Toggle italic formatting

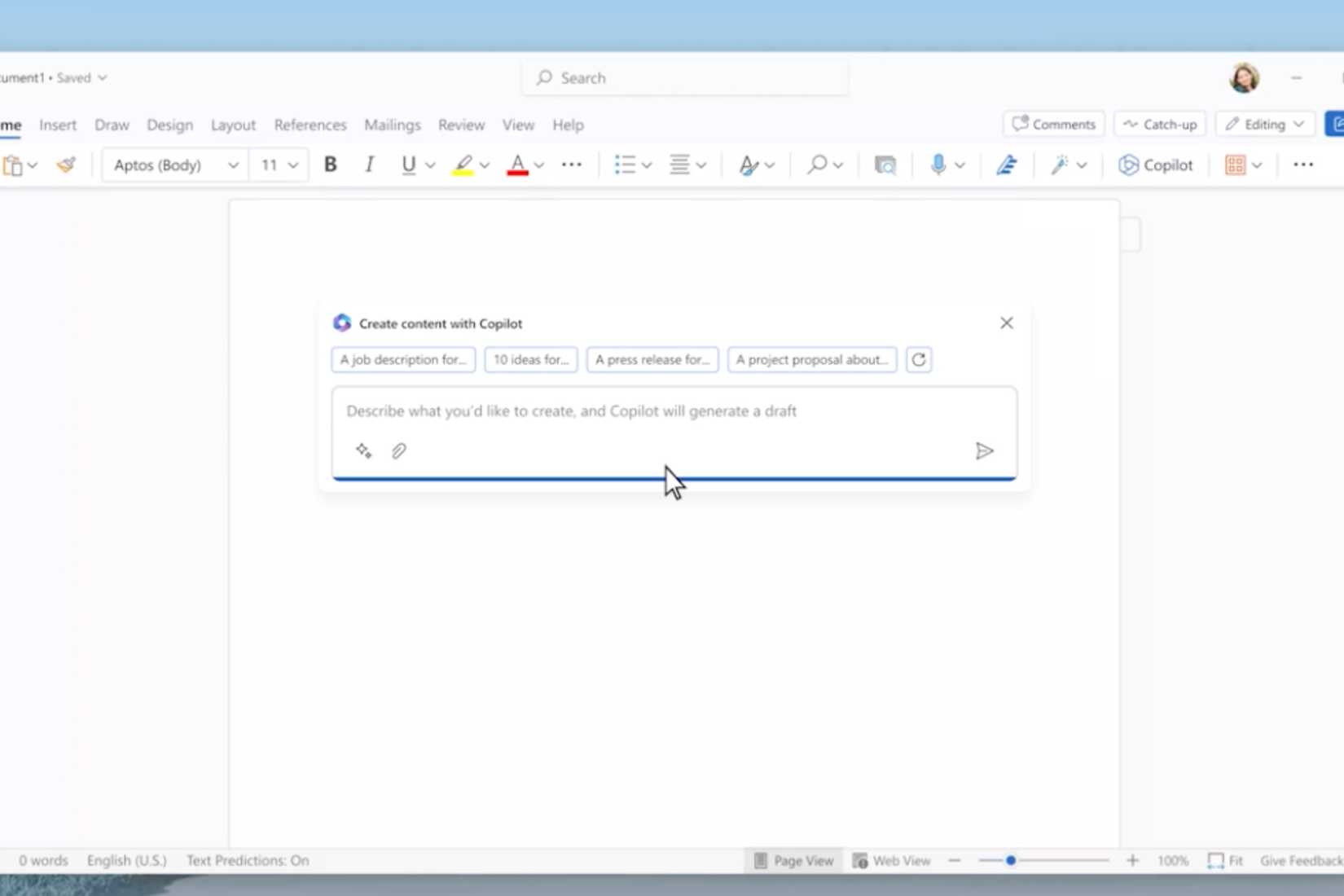click(369, 165)
